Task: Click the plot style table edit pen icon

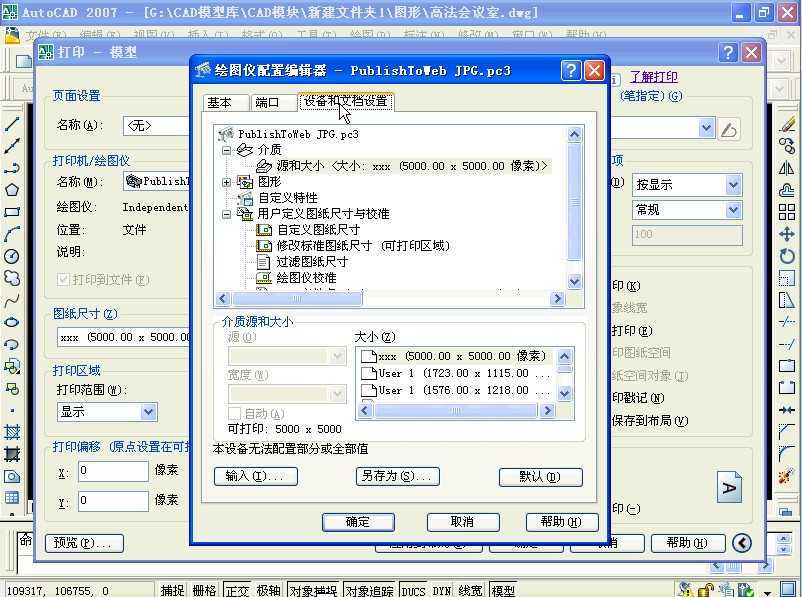Action: [729, 129]
